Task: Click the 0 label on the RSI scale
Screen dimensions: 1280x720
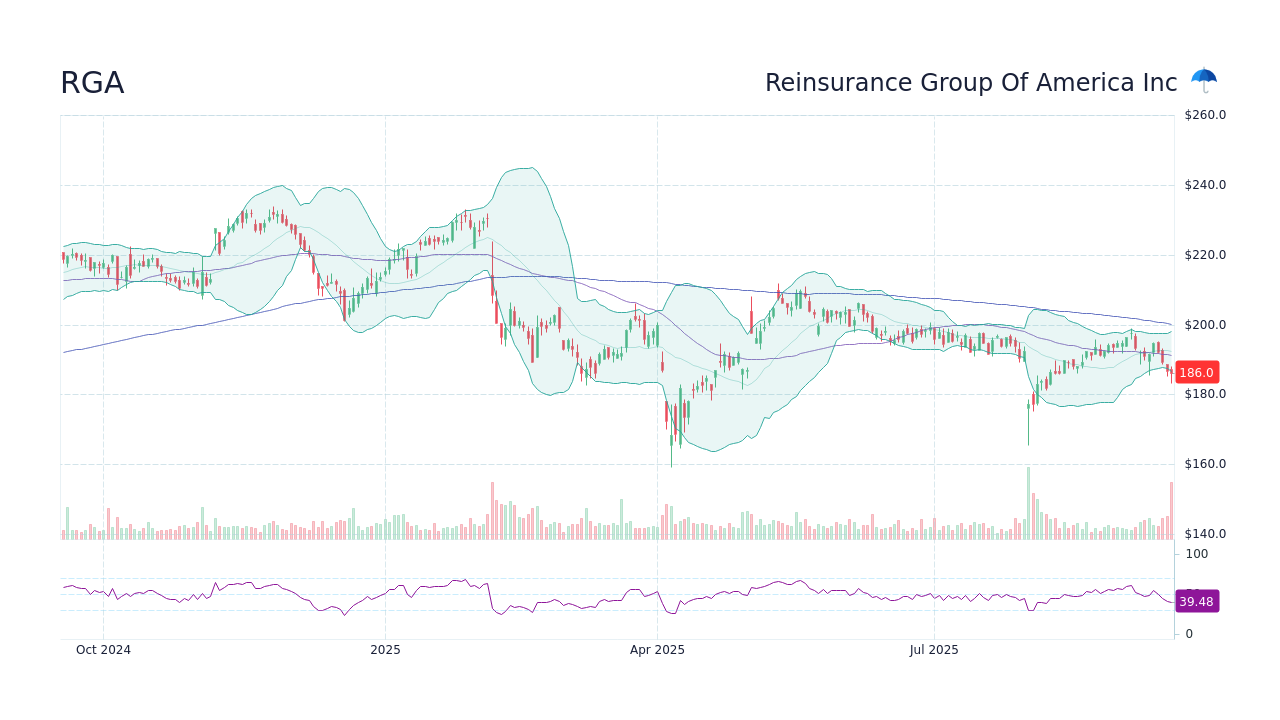Action: click(x=1188, y=633)
